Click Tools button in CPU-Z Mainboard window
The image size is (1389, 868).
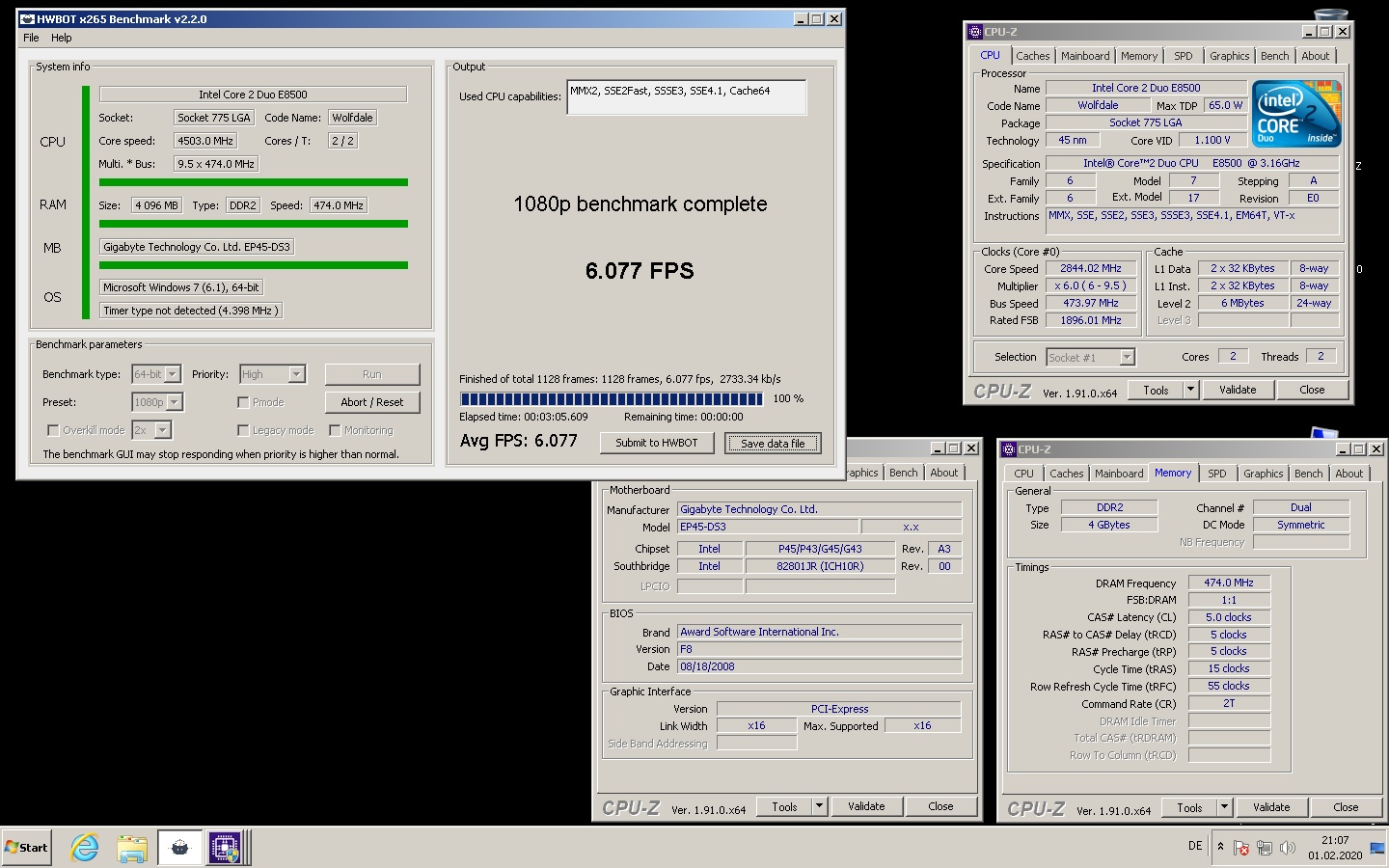point(784,806)
